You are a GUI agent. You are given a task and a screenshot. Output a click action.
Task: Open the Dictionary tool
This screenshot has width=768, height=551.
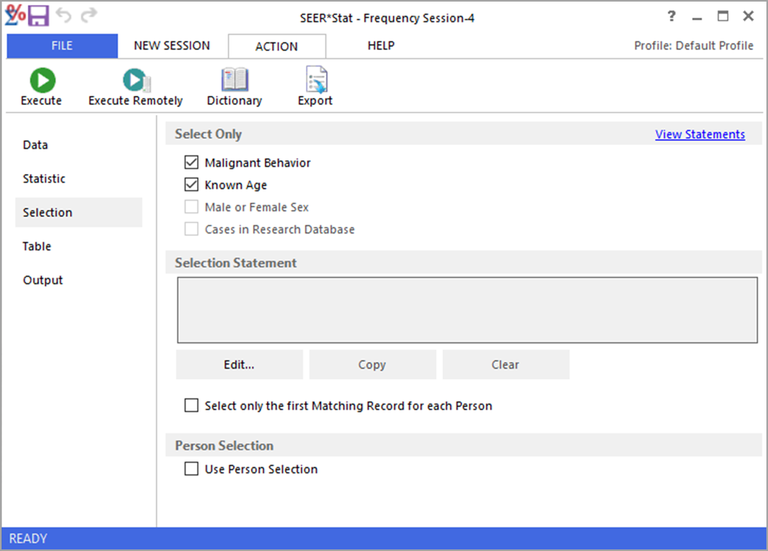click(x=234, y=81)
